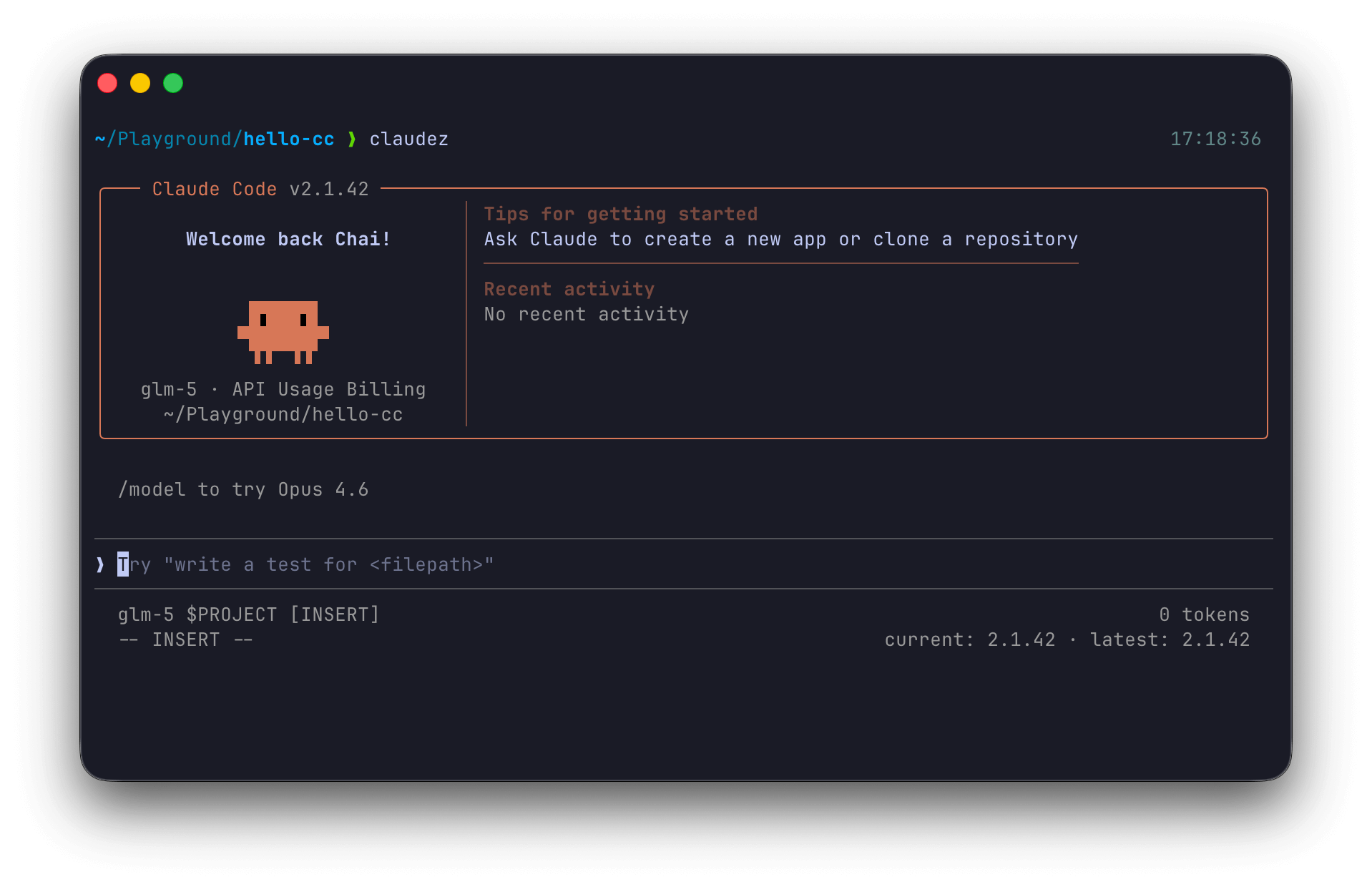Click the "Tips for getting started" heading

(x=620, y=215)
